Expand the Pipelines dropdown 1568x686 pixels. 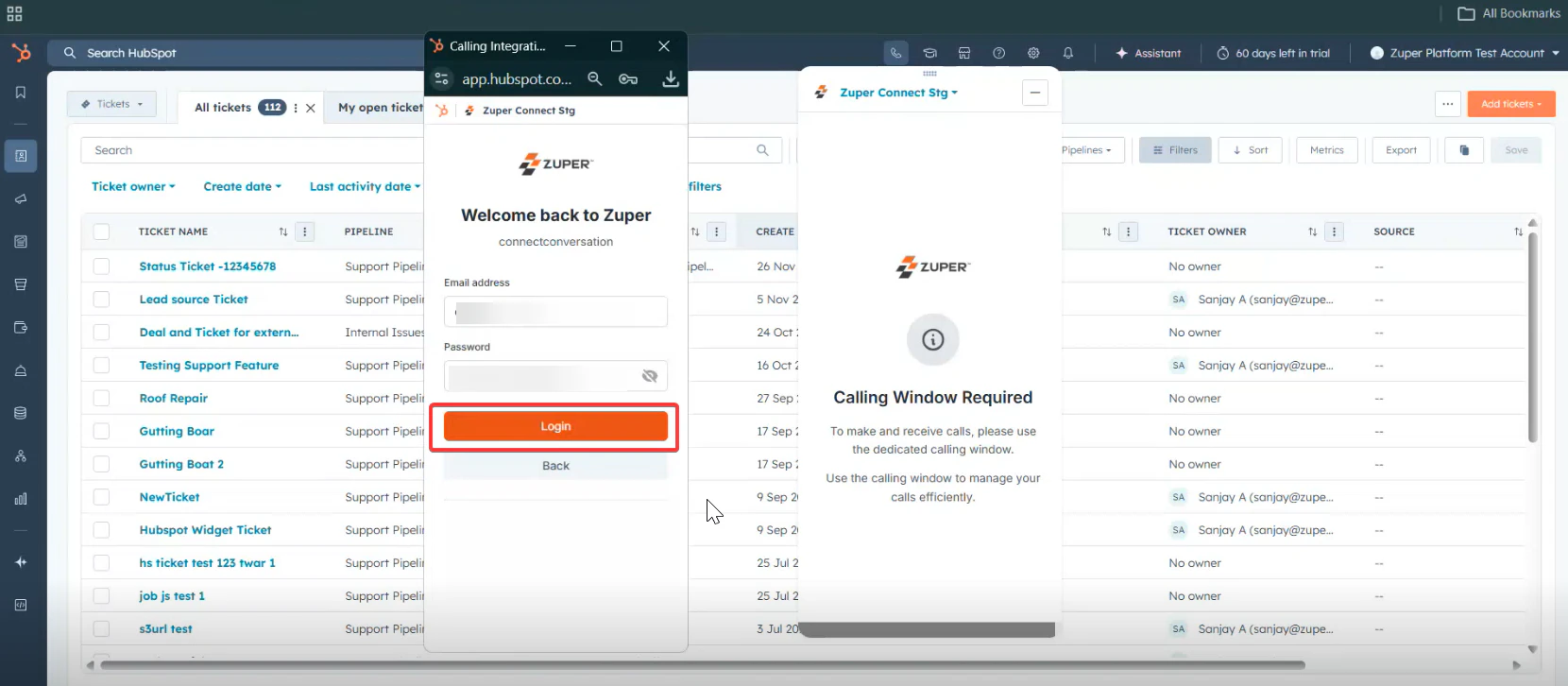[x=1086, y=150]
